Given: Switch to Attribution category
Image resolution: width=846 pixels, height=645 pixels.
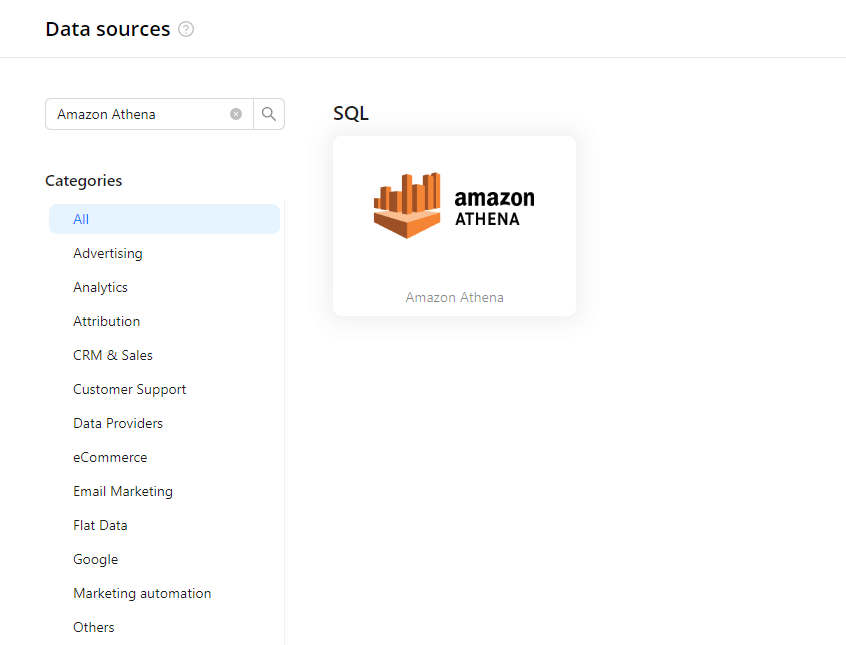Looking at the screenshot, I should [106, 321].
